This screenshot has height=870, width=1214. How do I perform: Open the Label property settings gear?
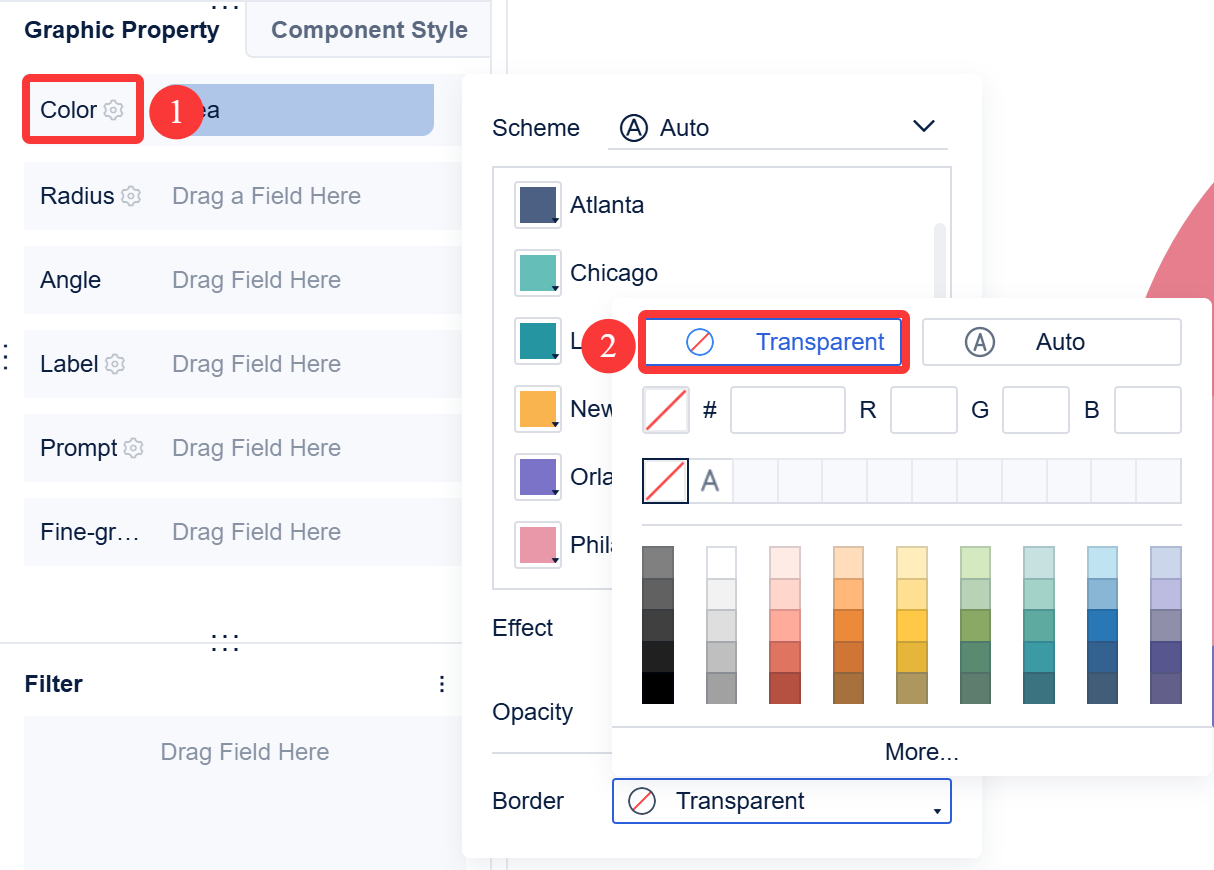coord(115,364)
